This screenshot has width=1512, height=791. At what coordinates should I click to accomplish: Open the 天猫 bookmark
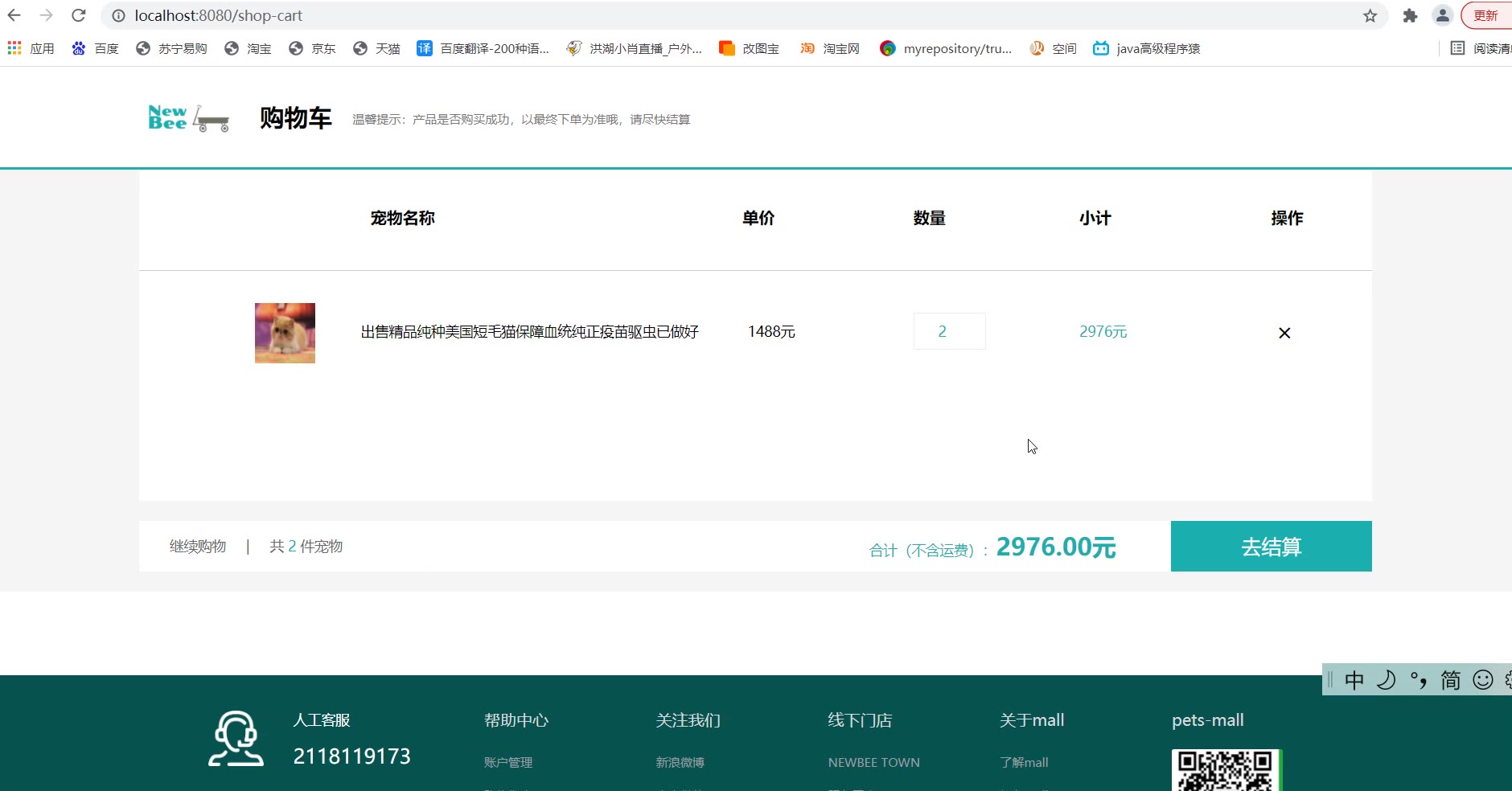376,48
